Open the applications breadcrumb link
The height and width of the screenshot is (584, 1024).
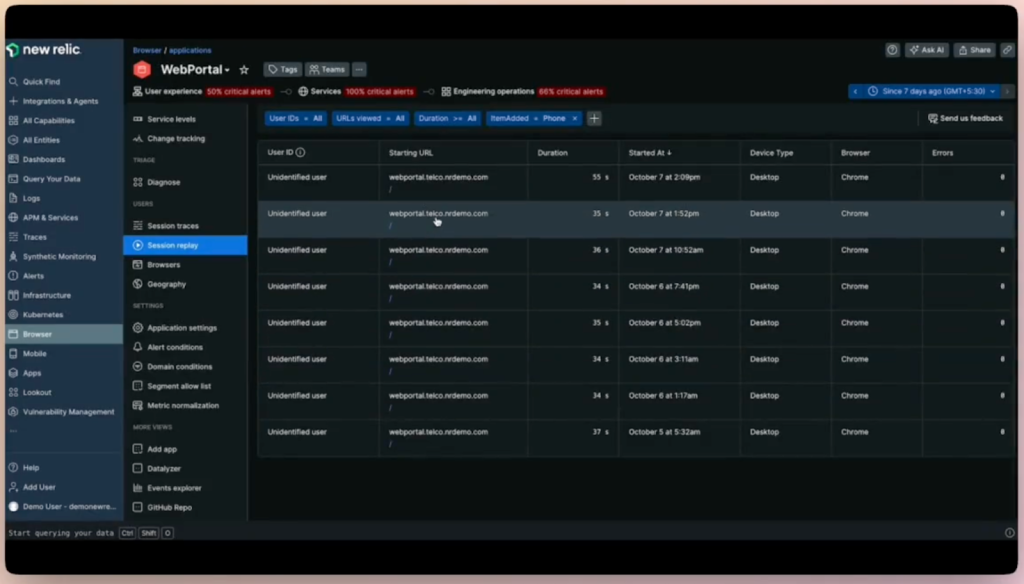(190, 50)
